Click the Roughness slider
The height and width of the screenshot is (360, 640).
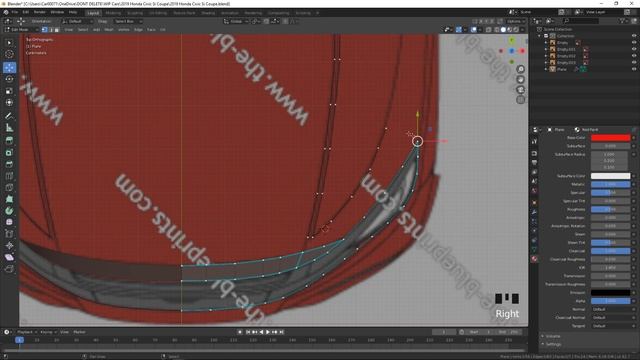[x=611, y=209]
